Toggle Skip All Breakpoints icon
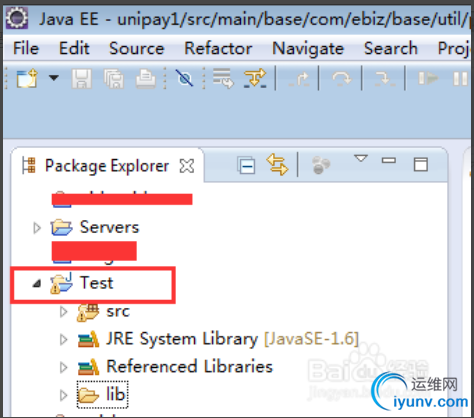Image resolution: width=474 pixels, height=418 pixels. pyautogui.click(x=185, y=79)
